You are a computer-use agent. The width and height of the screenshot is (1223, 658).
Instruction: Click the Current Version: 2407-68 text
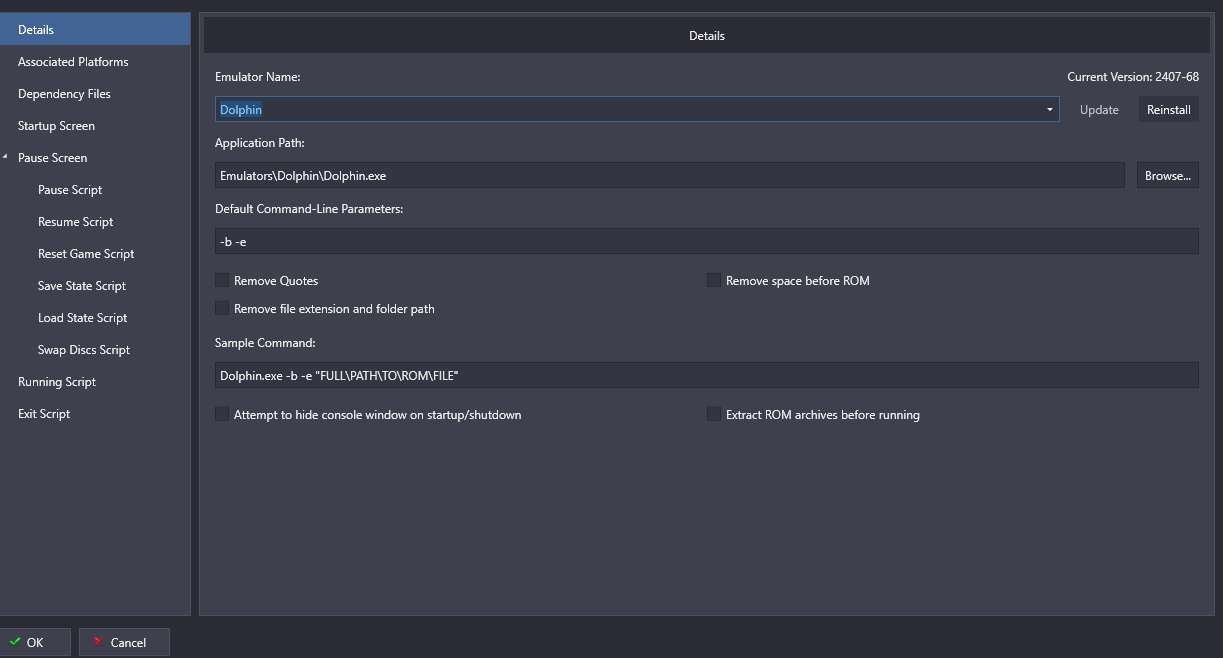pyautogui.click(x=1133, y=77)
